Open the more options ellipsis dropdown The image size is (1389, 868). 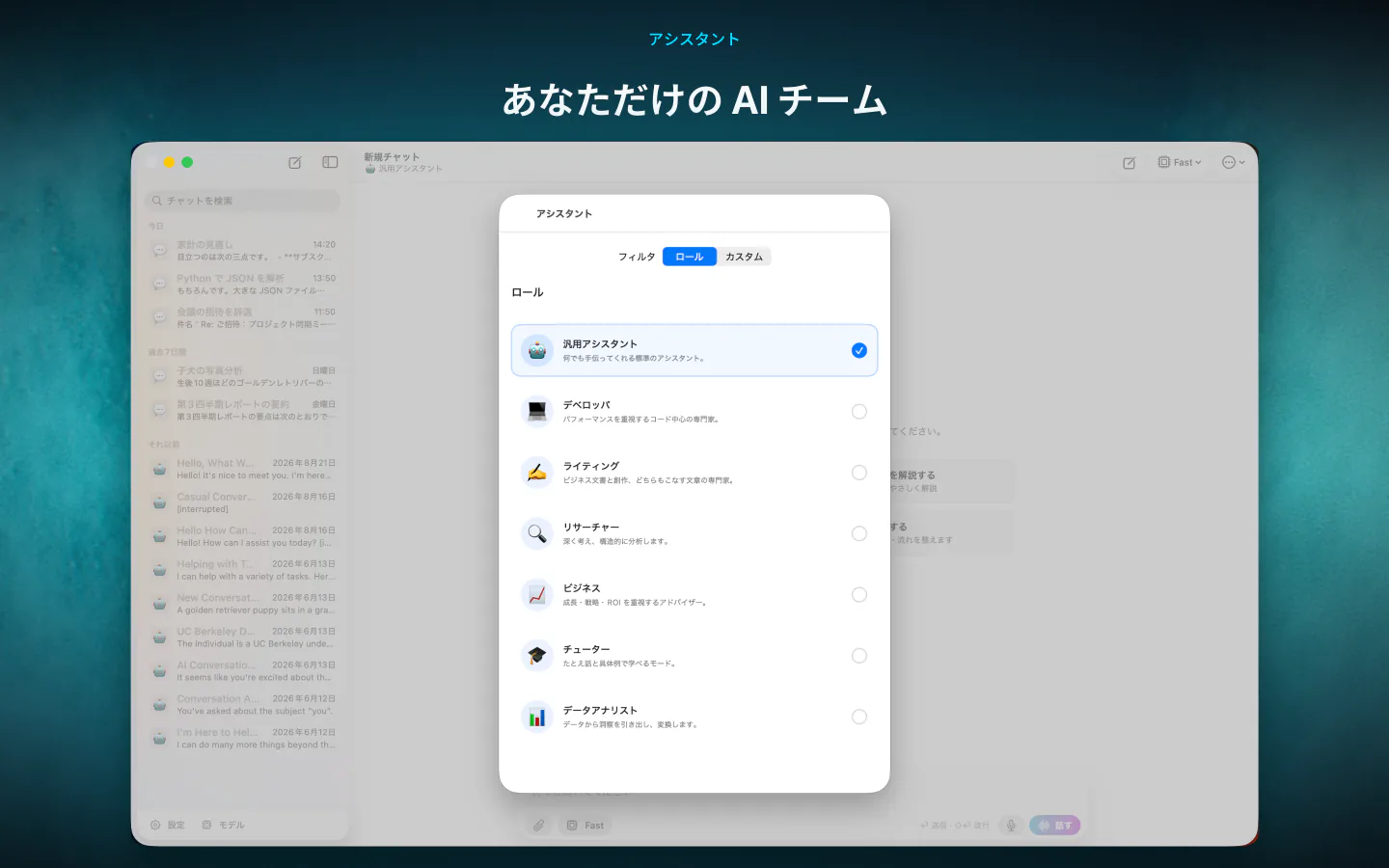[x=1234, y=163]
